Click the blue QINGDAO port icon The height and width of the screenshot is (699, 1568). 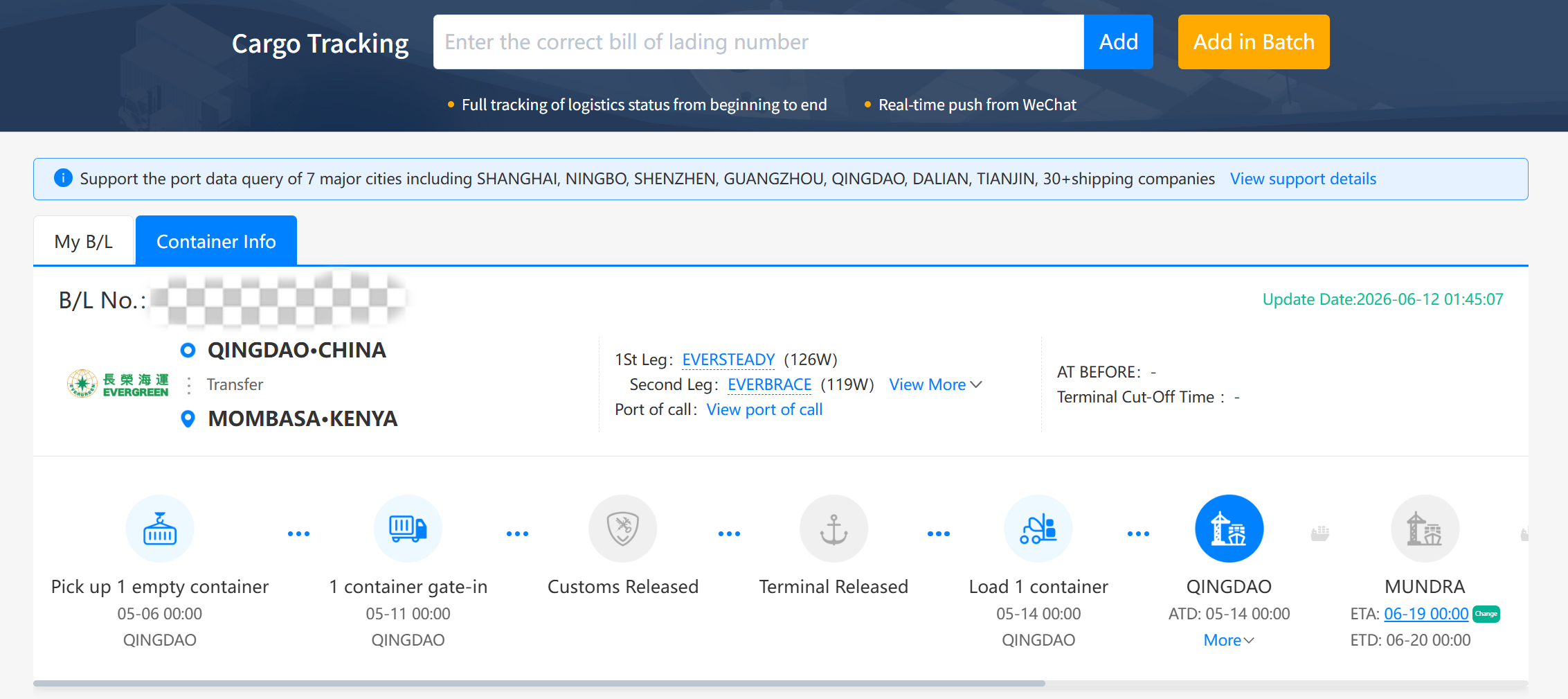pos(1229,529)
